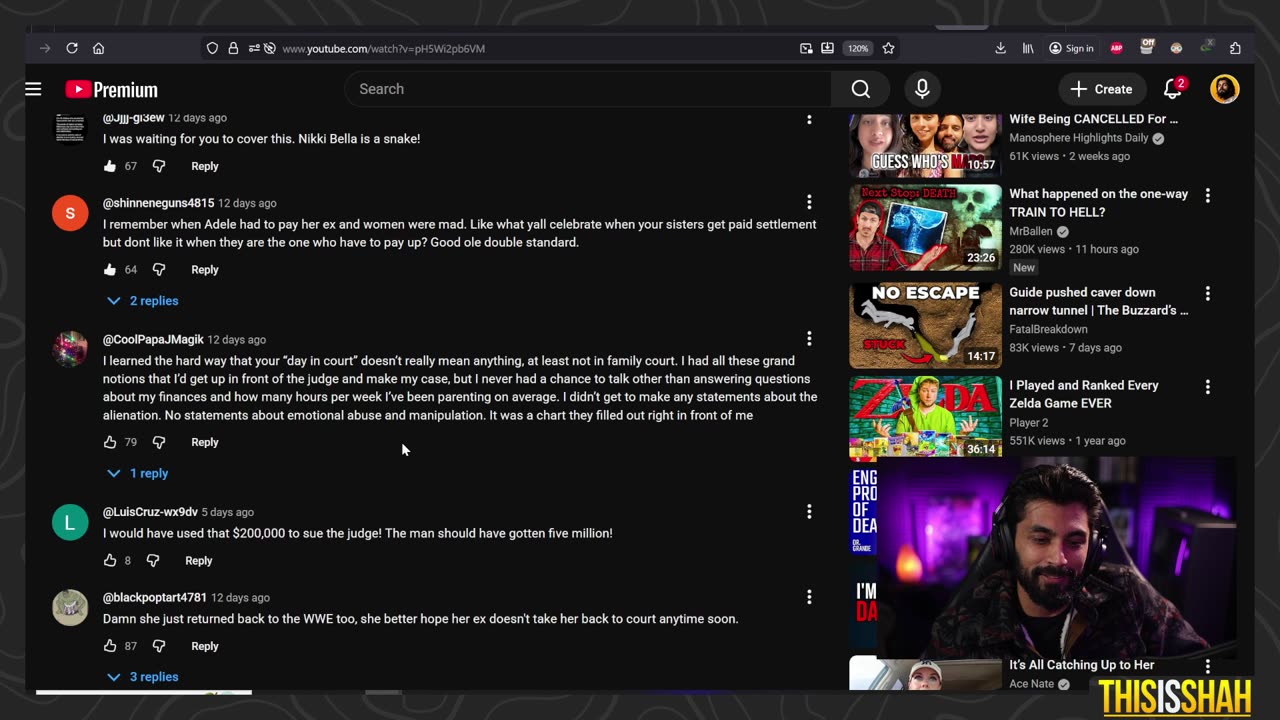1280x720 pixels.
Task: Bookmark this page with star icon
Action: [888, 48]
